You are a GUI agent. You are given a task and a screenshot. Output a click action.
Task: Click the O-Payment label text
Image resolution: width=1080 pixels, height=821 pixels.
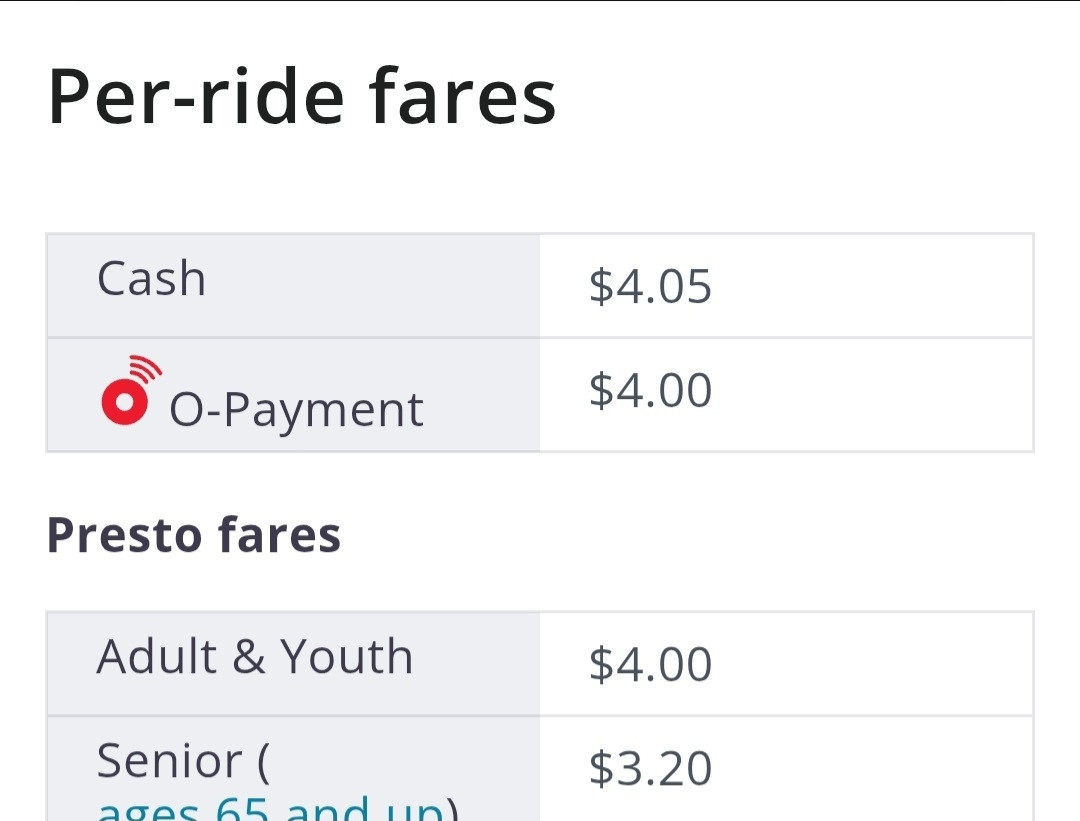click(x=296, y=410)
